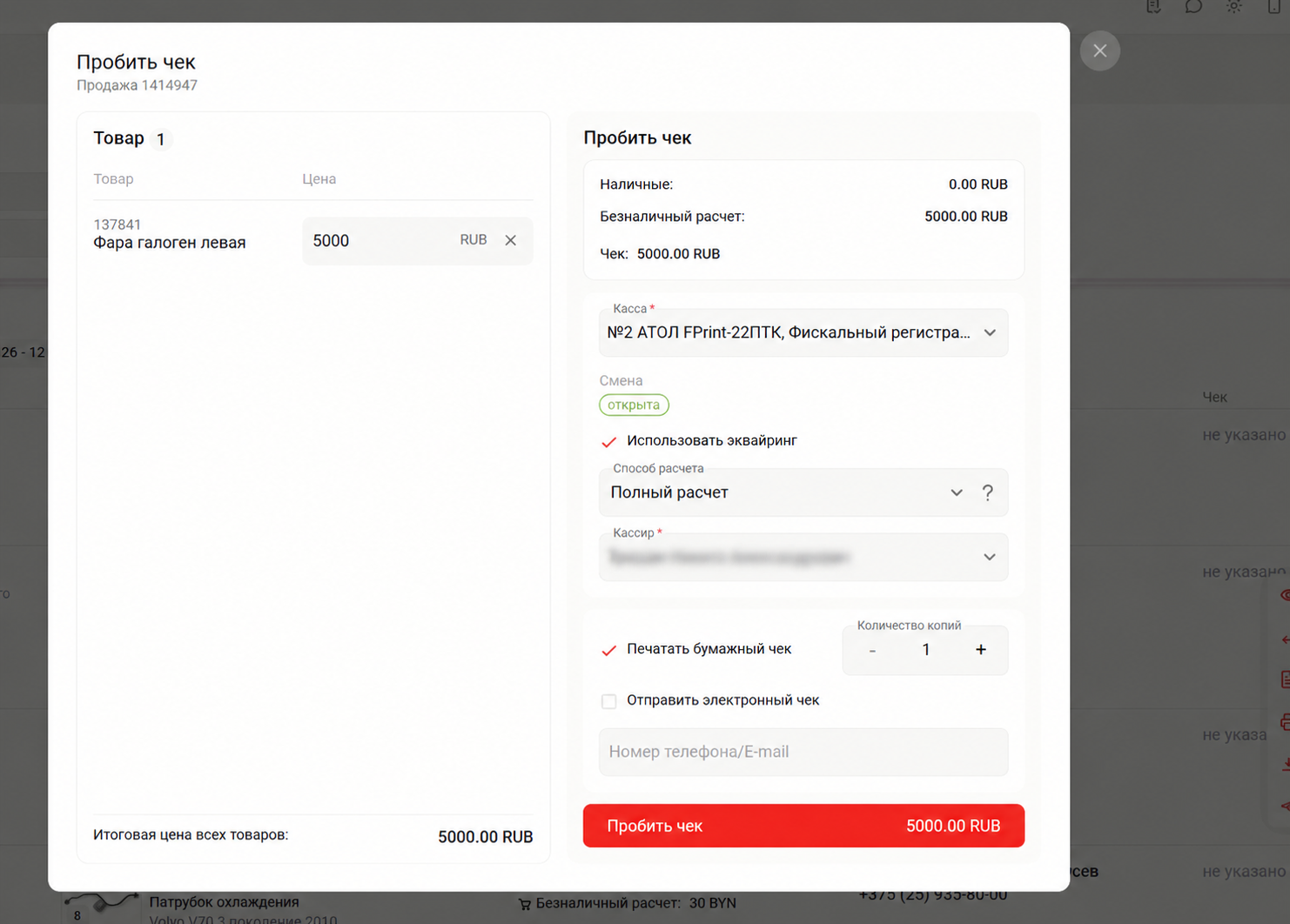The width and height of the screenshot is (1290, 924).
Task: Uncheck Использовать эквайринг checkbox
Action: (x=609, y=441)
